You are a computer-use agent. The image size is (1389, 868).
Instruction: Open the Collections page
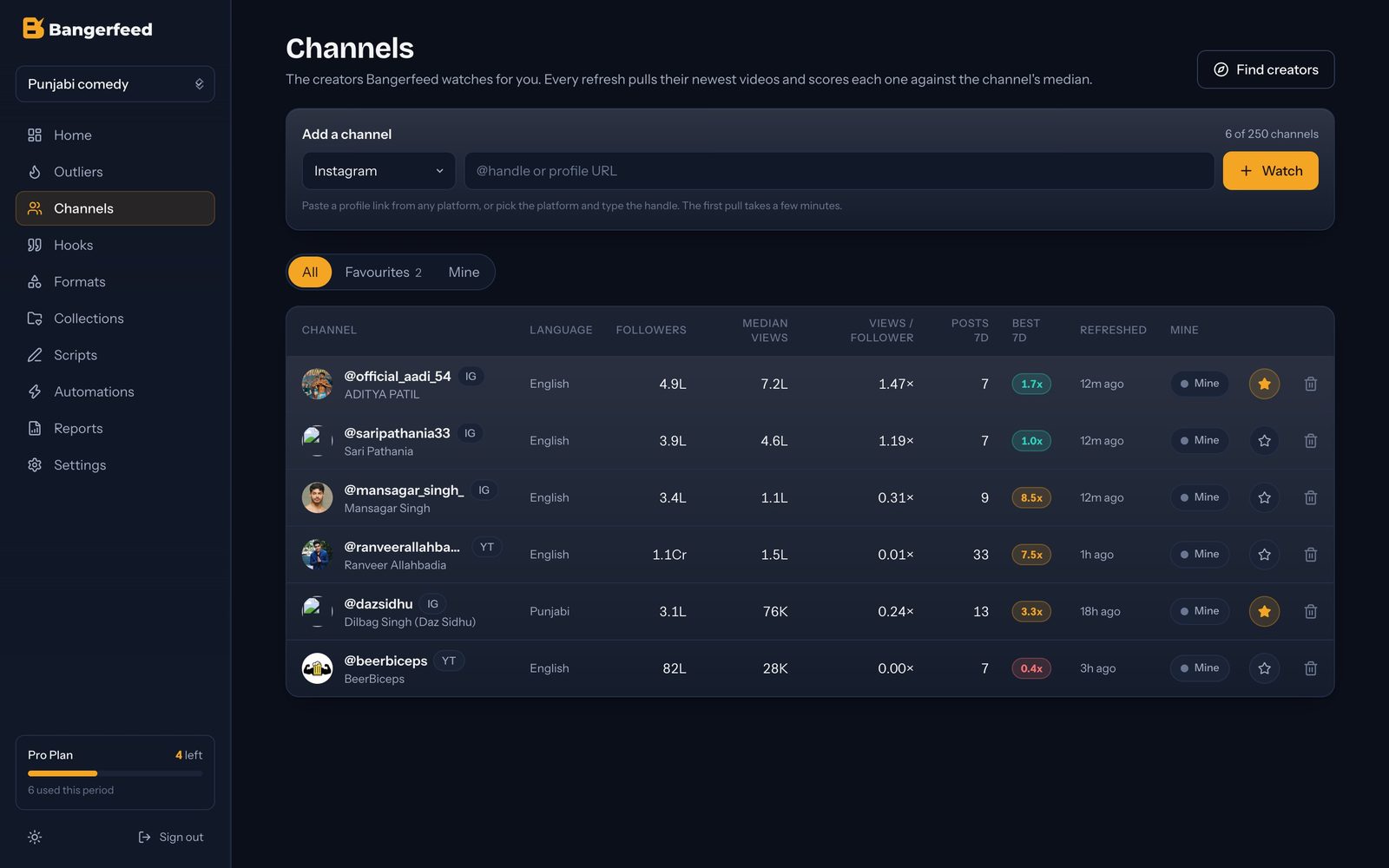115,319
